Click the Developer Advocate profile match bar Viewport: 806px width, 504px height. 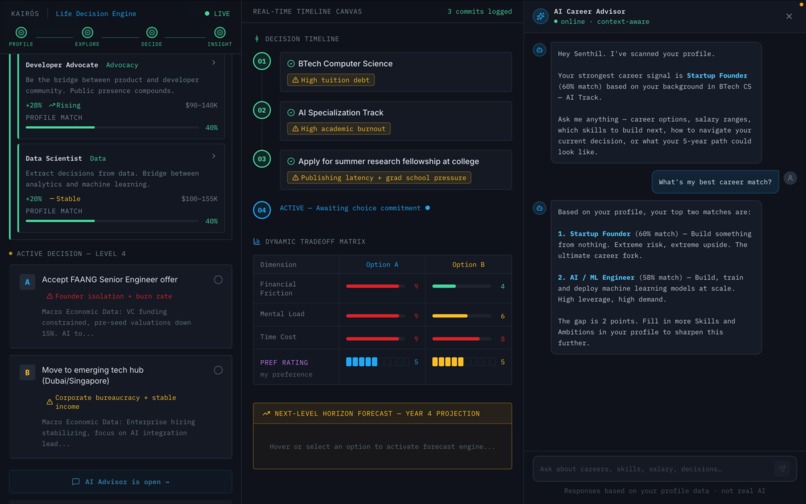(x=112, y=127)
